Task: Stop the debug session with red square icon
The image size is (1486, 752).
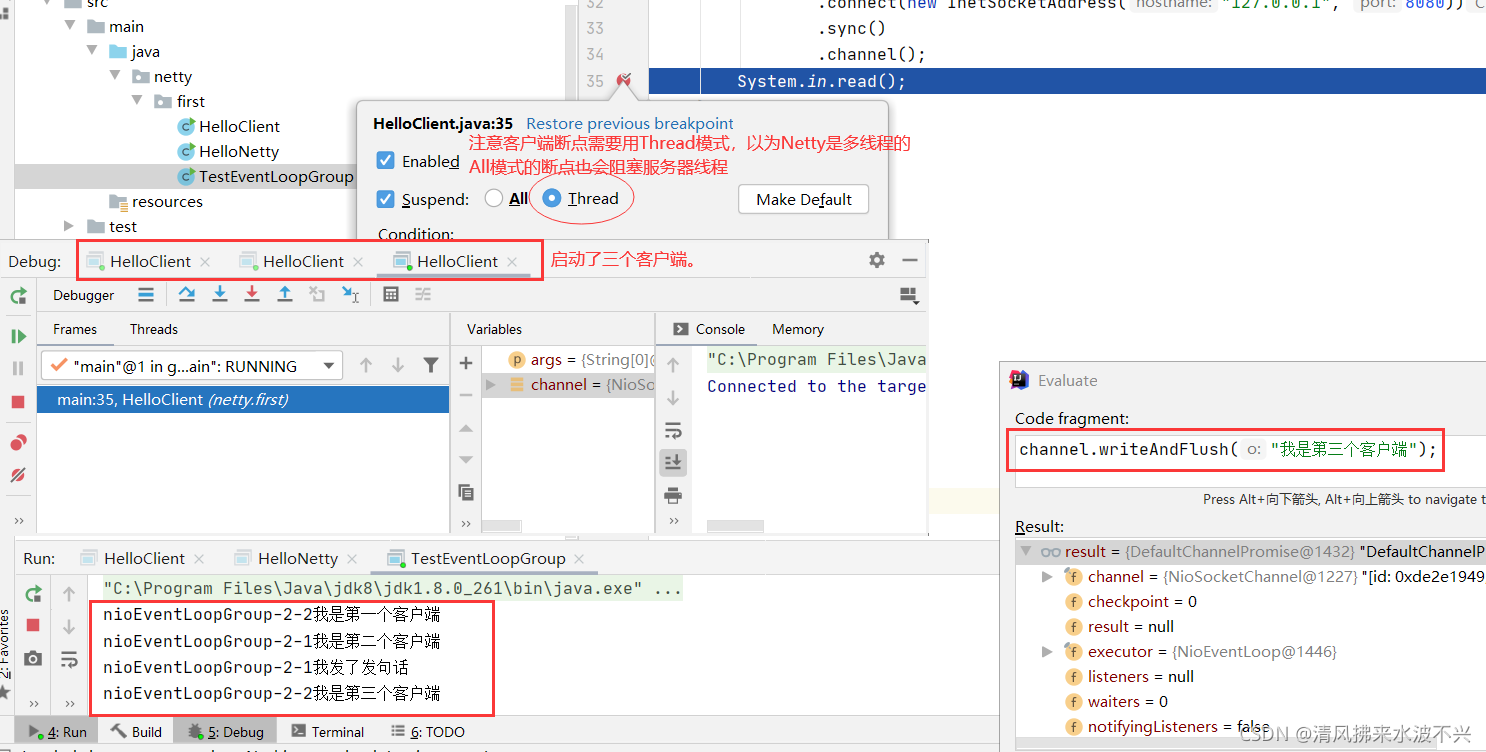Action: coord(18,400)
